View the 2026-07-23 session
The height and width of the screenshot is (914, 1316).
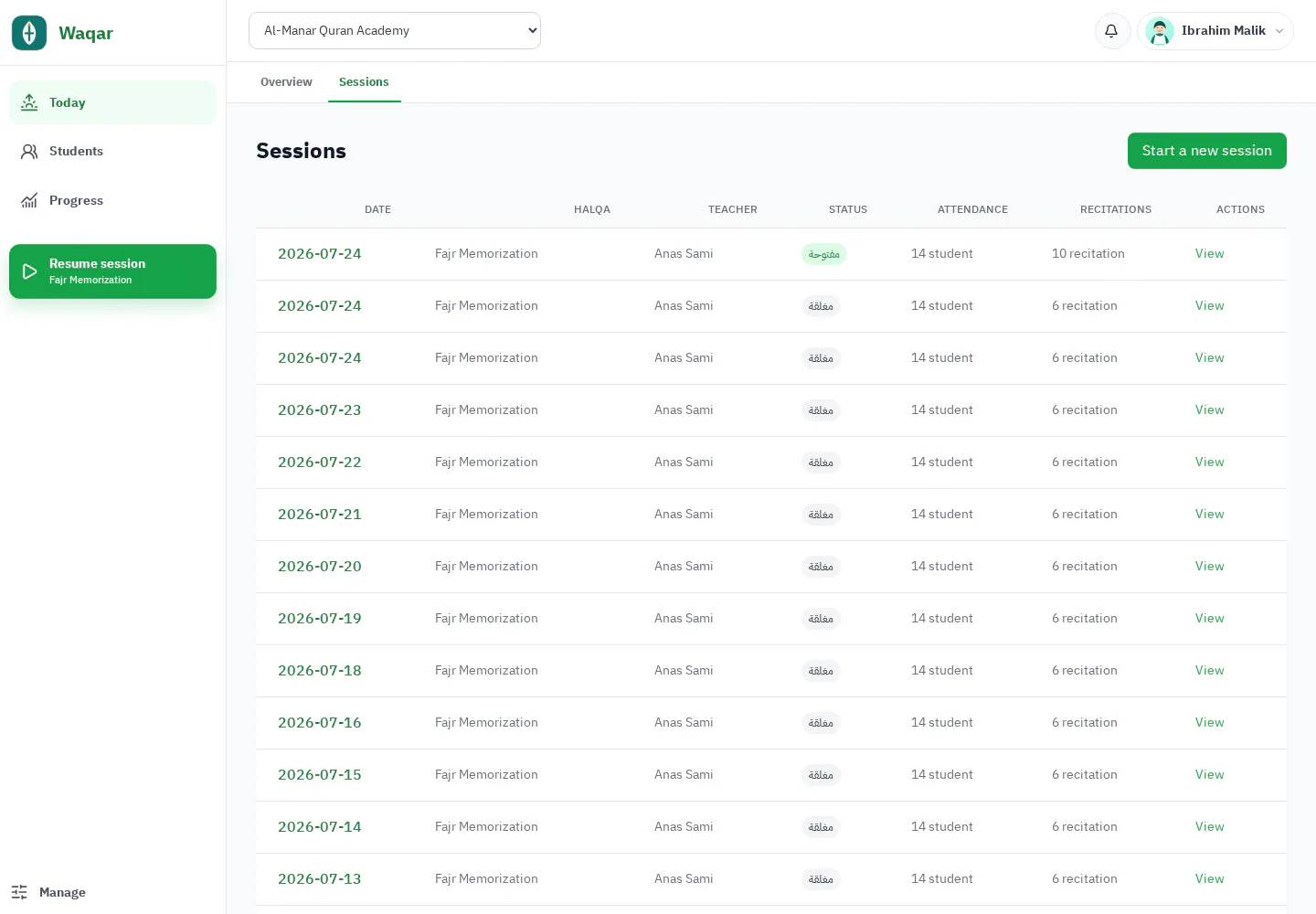(x=1209, y=410)
